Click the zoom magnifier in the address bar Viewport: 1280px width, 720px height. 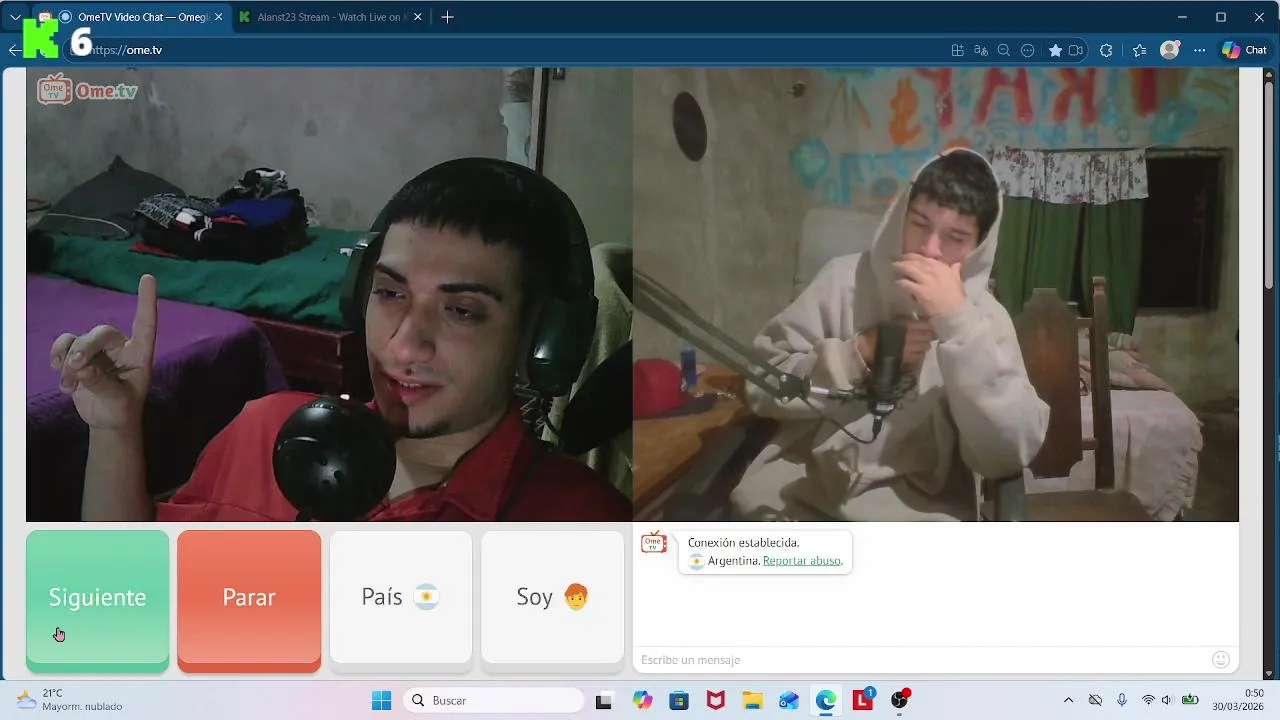click(x=1004, y=50)
